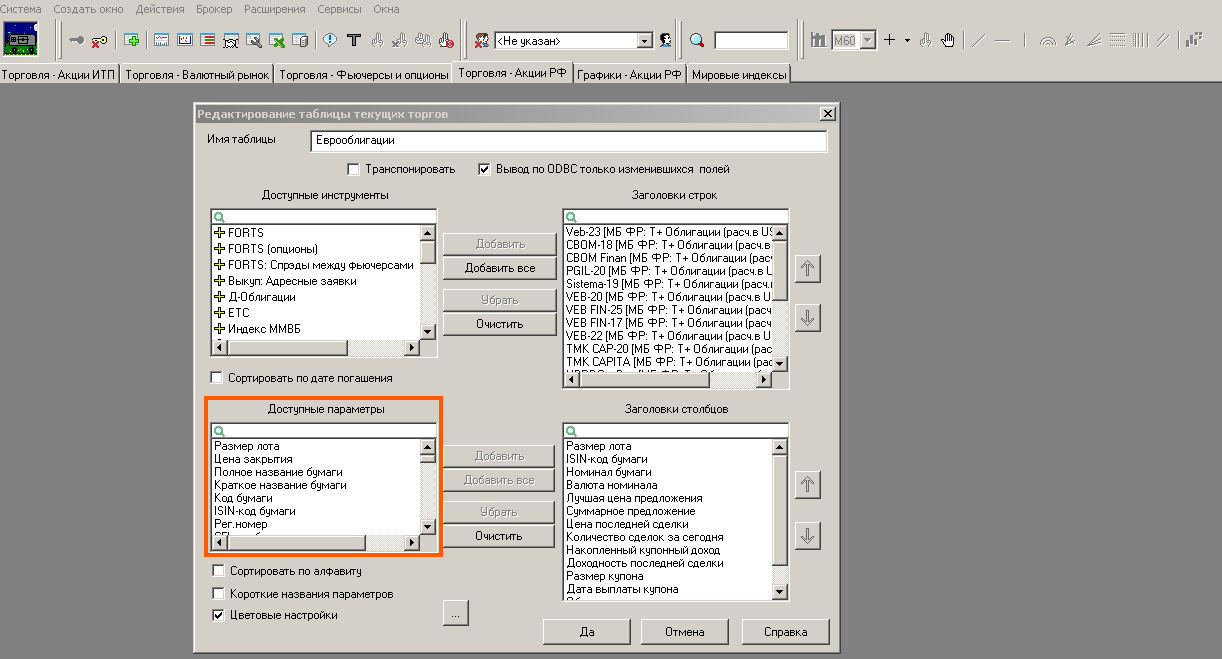Open the <Не указан> client dropdown
The image size is (1222, 659).
[645, 41]
